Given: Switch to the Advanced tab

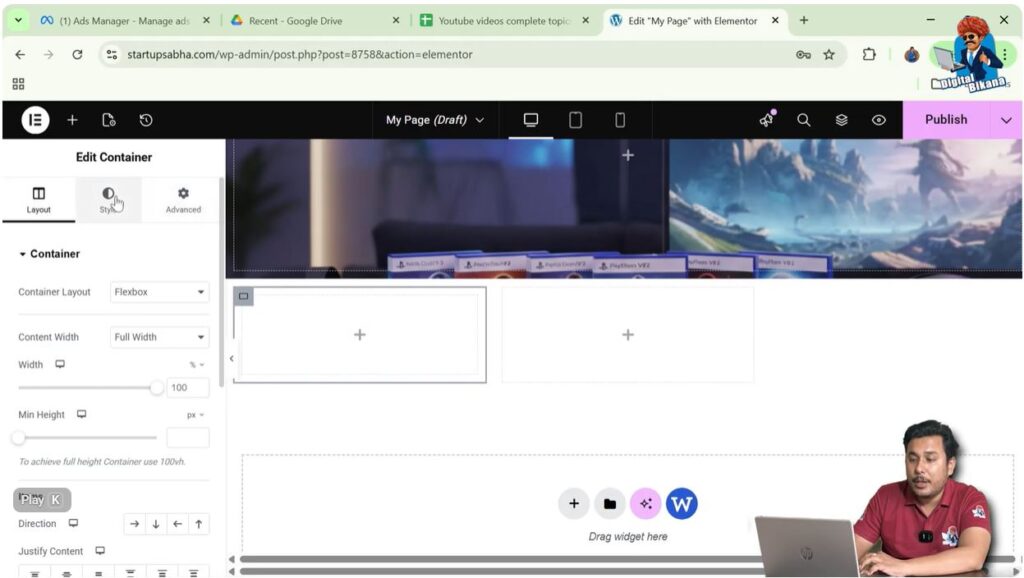Looking at the screenshot, I should 183,199.
